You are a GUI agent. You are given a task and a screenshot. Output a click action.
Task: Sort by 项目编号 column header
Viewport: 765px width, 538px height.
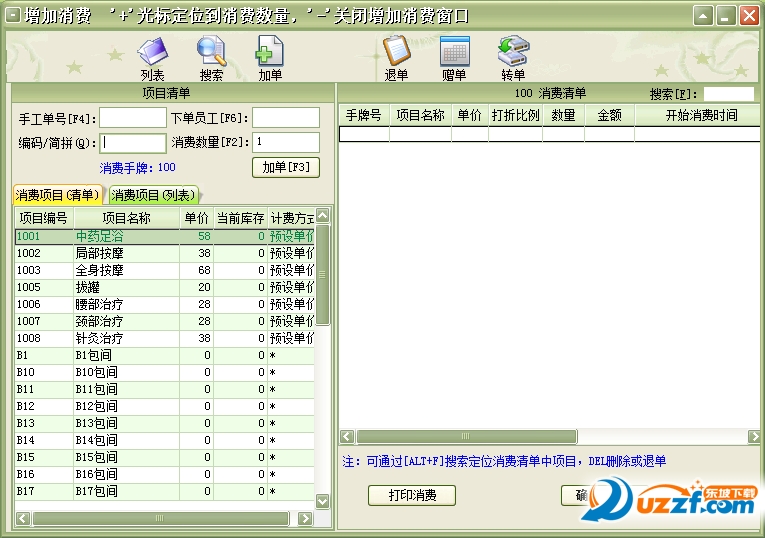pos(44,218)
